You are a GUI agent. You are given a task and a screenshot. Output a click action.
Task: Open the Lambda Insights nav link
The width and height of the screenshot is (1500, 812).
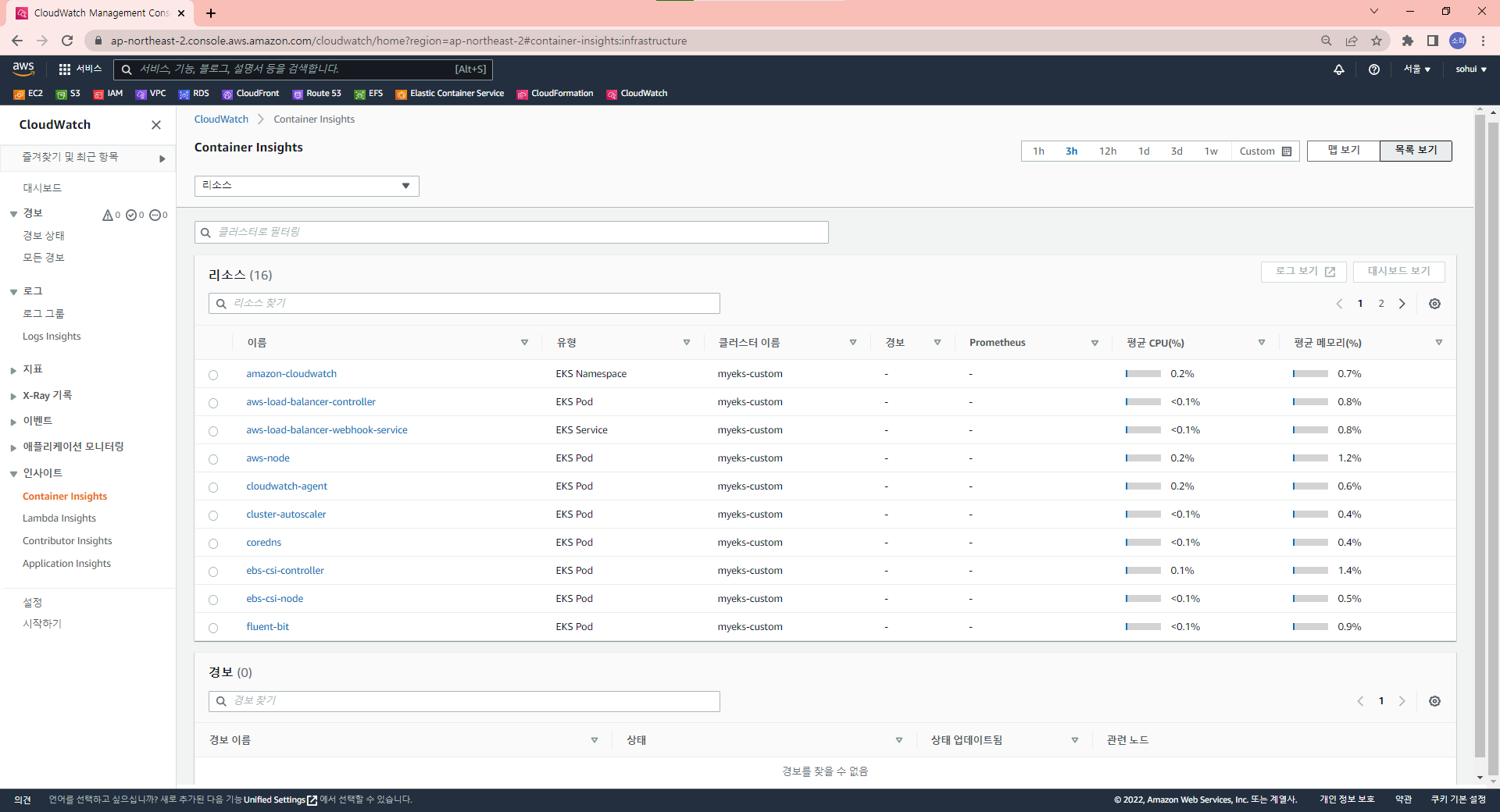(x=59, y=518)
